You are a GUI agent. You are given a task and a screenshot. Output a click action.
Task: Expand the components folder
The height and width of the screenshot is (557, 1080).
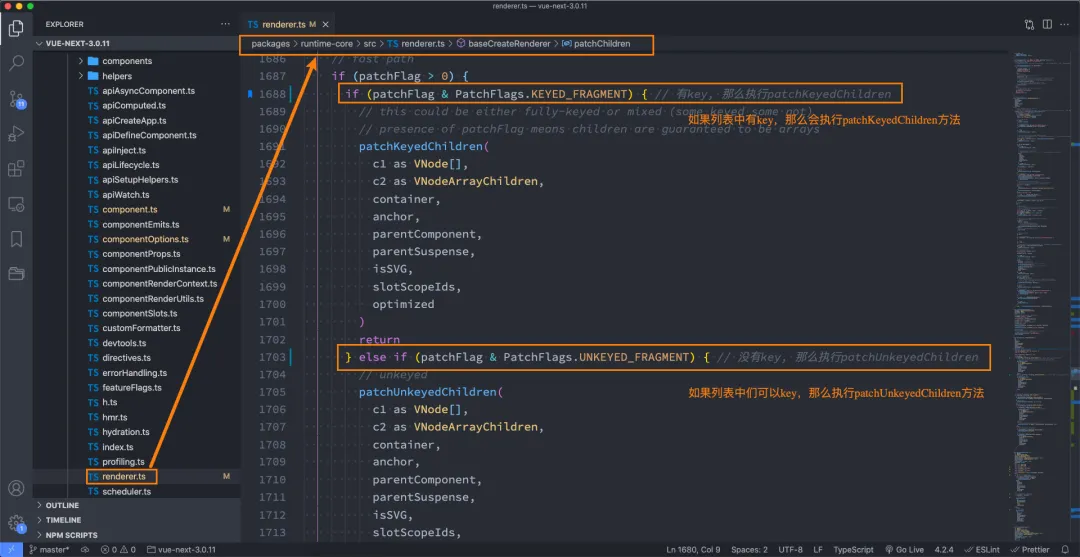point(126,61)
